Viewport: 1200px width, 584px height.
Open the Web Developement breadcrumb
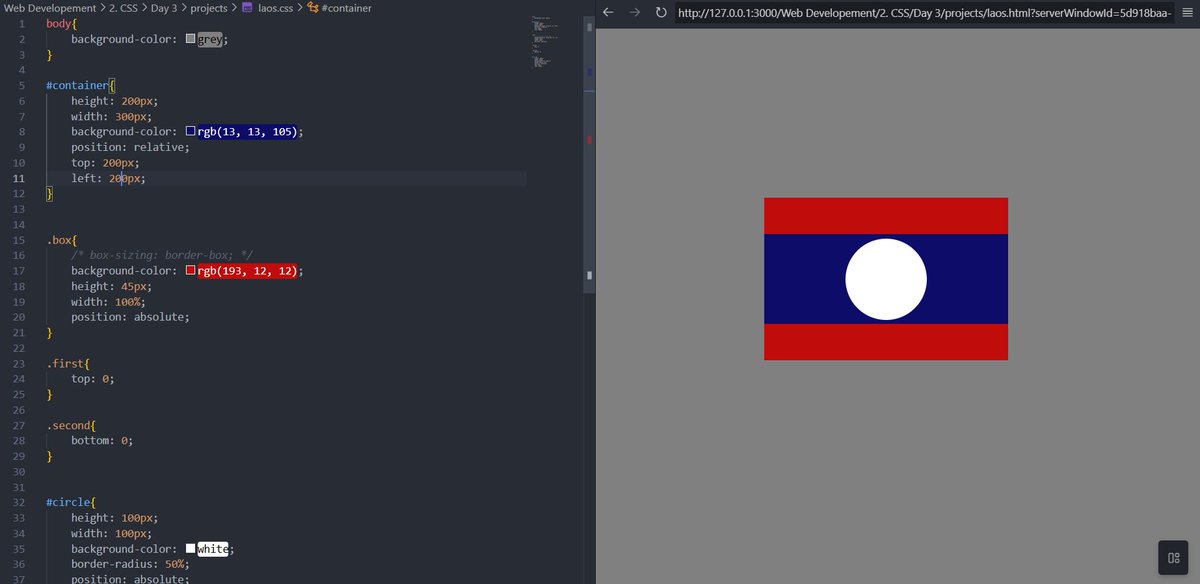click(48, 7)
